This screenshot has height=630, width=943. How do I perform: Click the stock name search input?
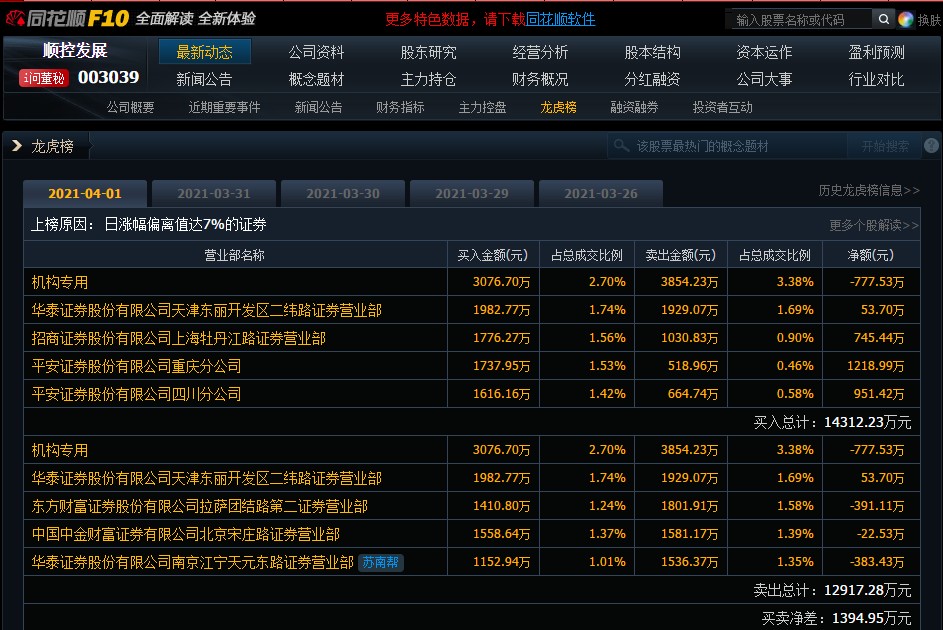[799, 19]
